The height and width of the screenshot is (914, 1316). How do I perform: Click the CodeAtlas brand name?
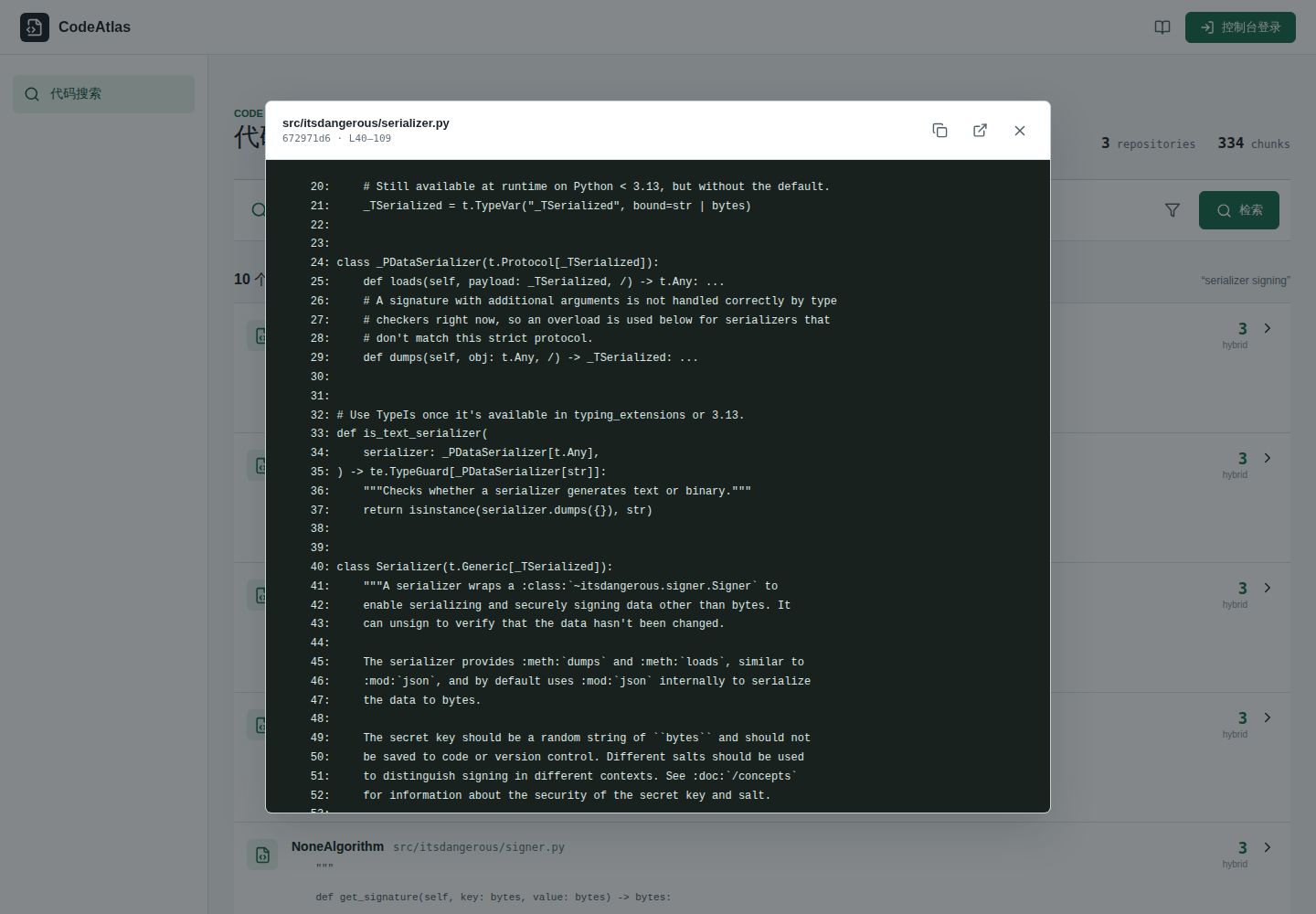coord(94,27)
